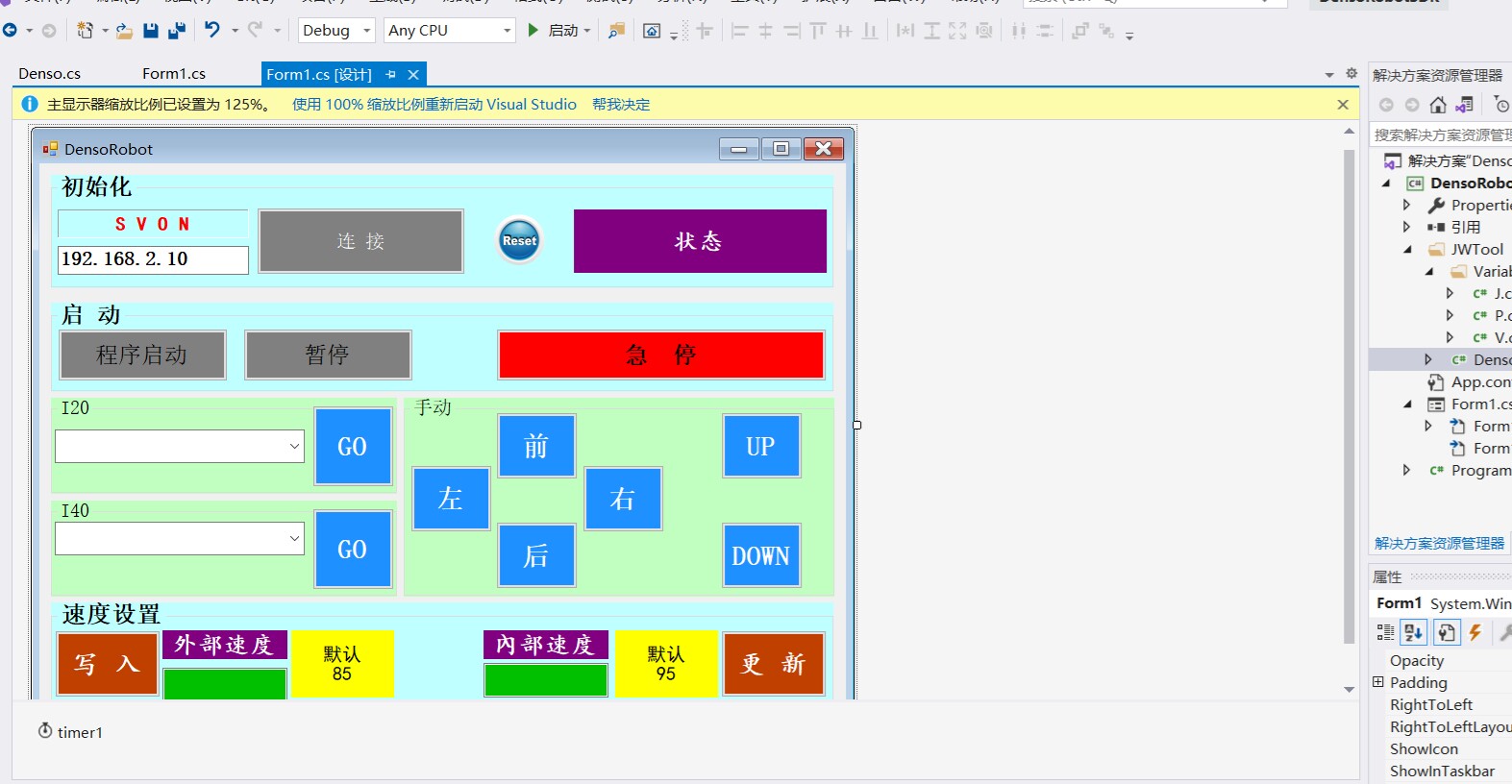Collapse the DensoRobot project node
Screen dimensions: 1512x784
tap(1386, 183)
